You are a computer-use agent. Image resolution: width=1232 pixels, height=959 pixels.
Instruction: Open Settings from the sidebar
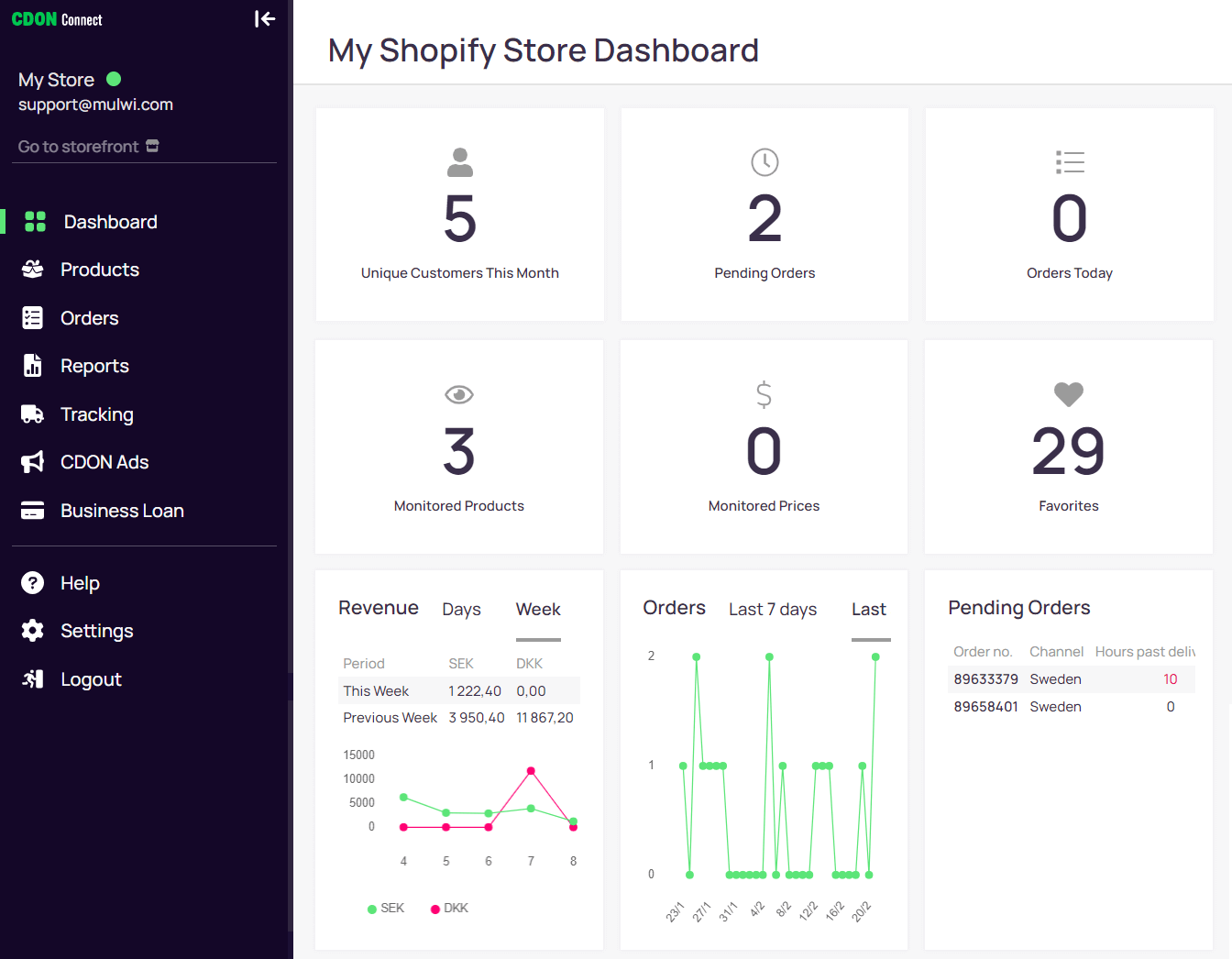tap(97, 631)
